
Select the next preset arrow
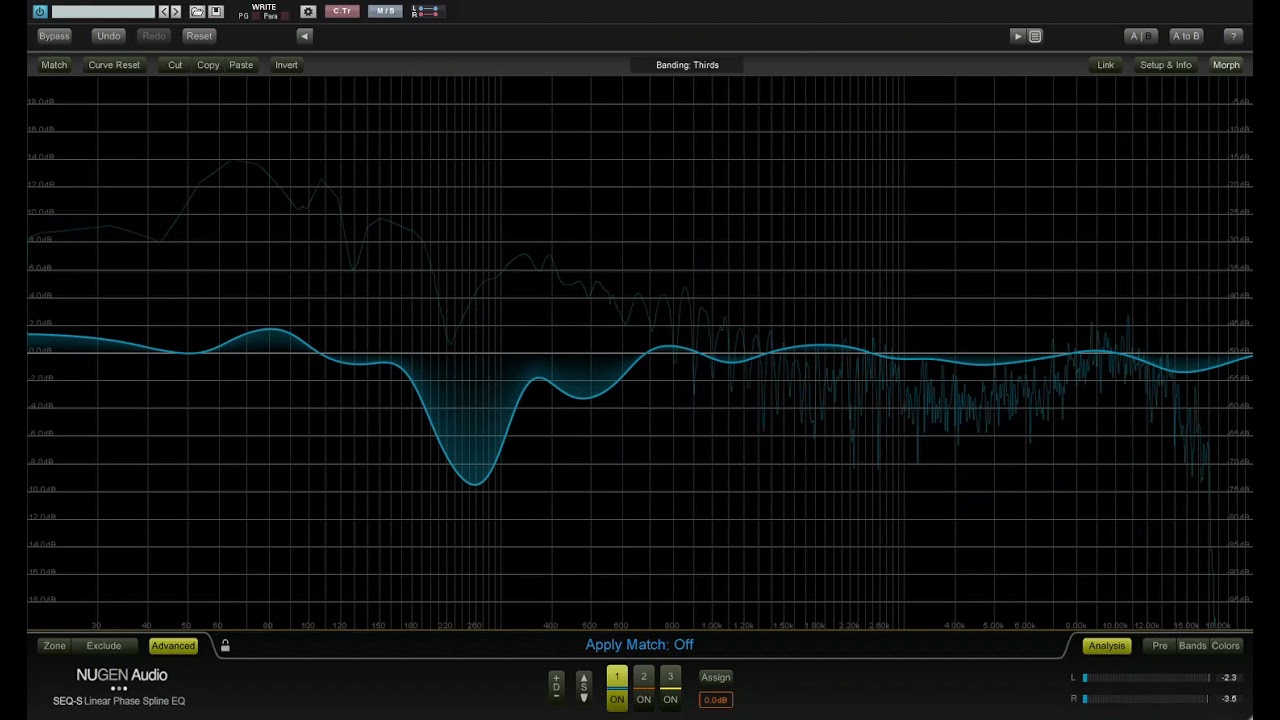pos(176,12)
